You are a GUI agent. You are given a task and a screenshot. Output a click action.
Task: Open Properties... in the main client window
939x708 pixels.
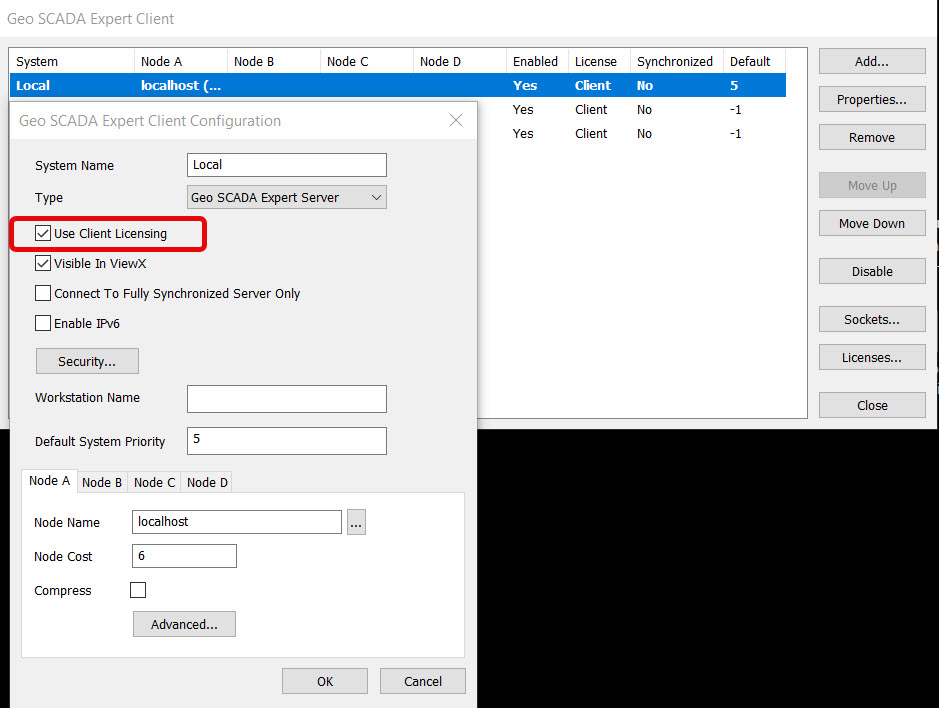pyautogui.click(x=872, y=99)
